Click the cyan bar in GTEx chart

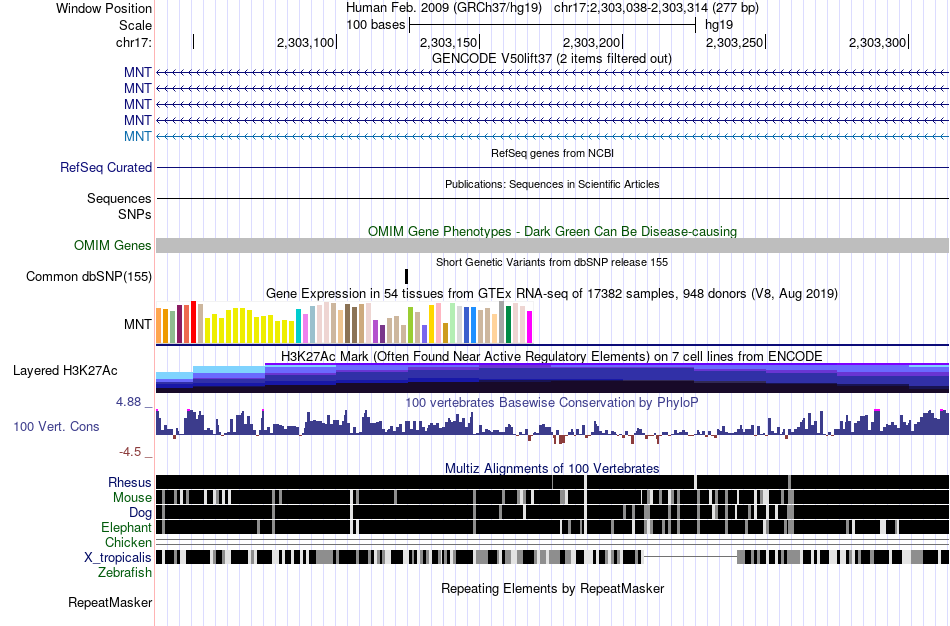(298, 326)
